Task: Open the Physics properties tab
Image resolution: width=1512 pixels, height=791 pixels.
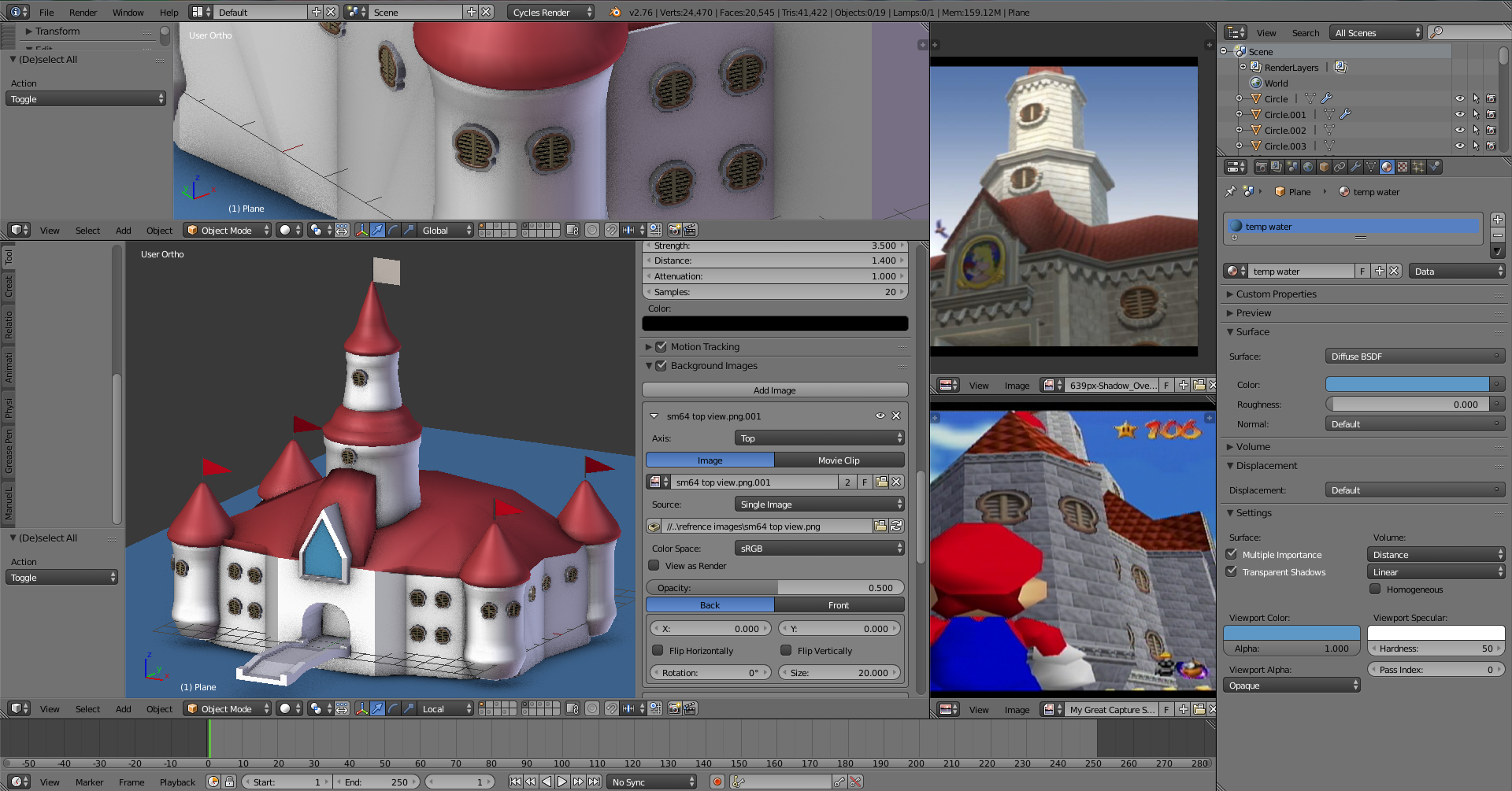Action: coord(1434,167)
